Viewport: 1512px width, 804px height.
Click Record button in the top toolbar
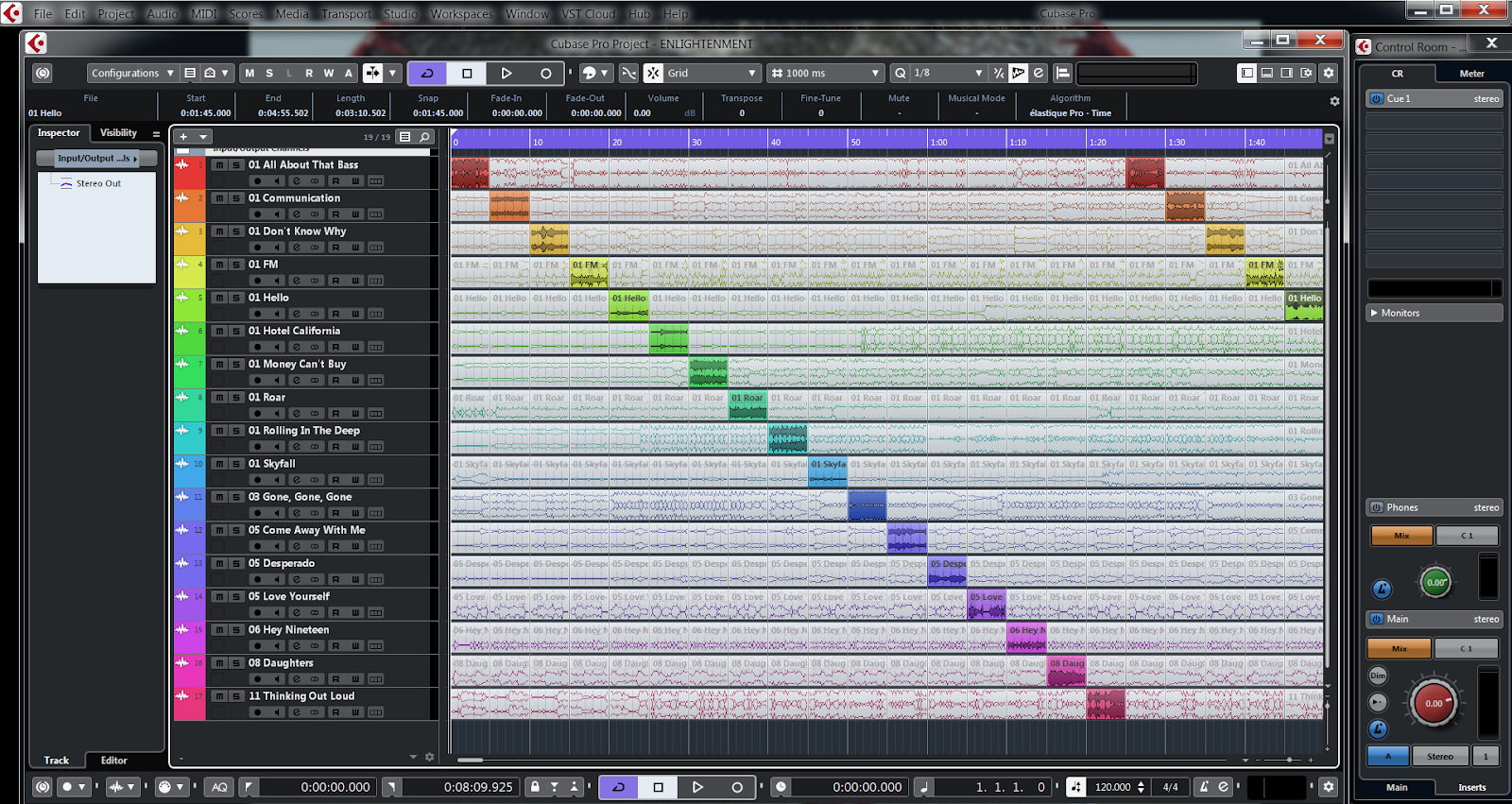545,73
